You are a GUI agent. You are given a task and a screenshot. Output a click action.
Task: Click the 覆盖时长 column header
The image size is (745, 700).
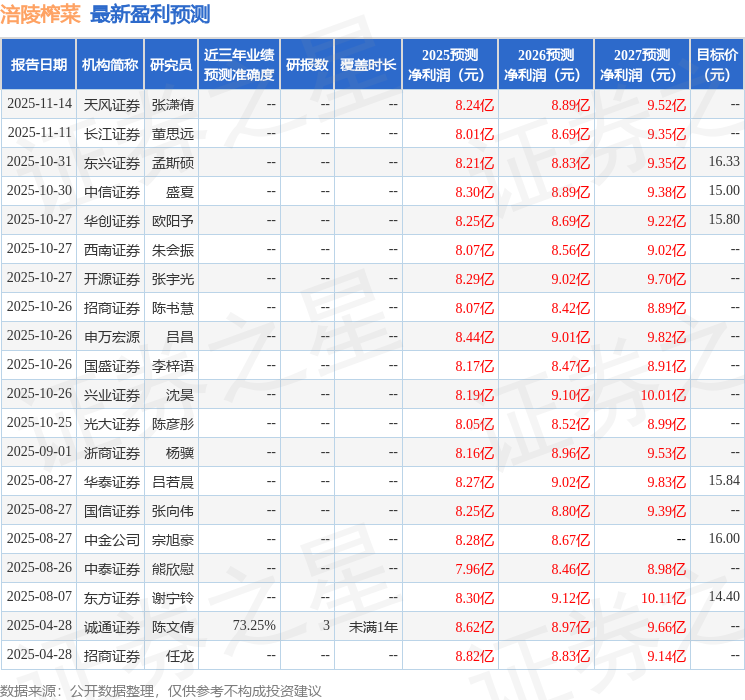point(368,65)
